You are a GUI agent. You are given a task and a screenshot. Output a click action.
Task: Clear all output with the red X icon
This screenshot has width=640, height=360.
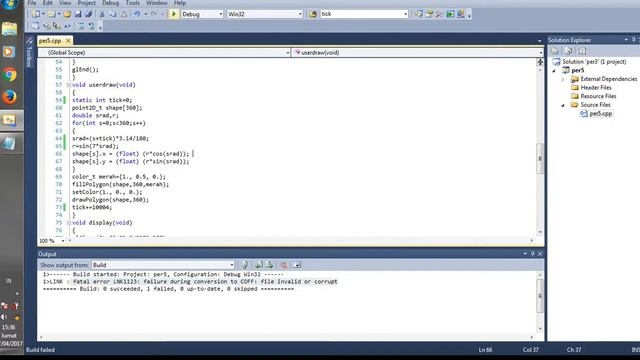pyautogui.click(x=283, y=265)
